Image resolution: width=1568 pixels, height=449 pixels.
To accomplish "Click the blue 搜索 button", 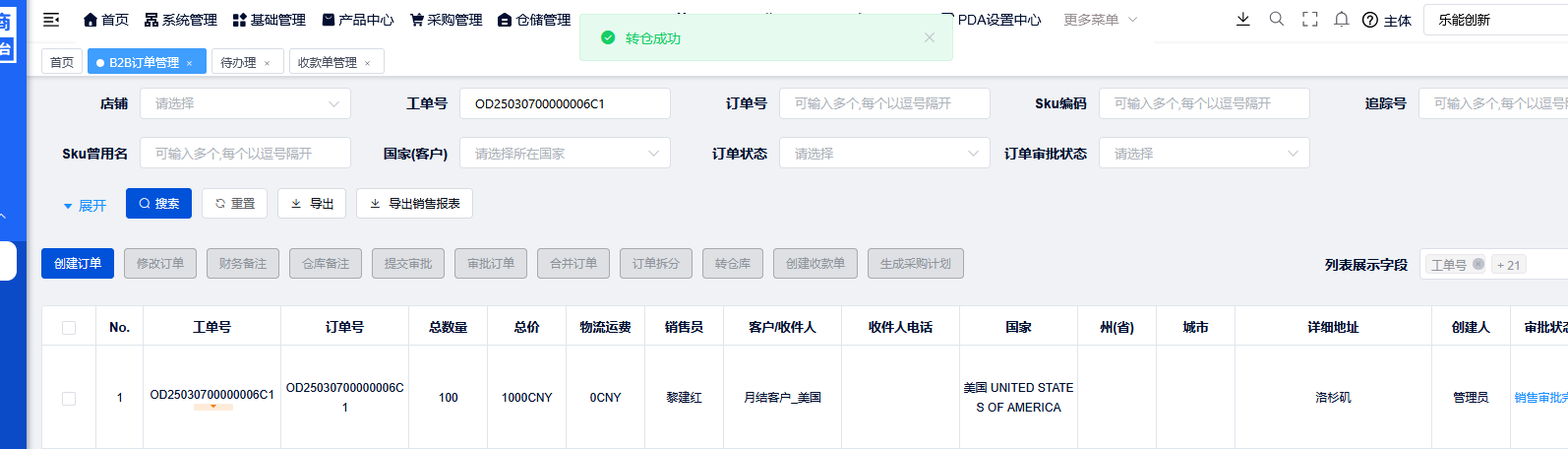I will tap(158, 204).
